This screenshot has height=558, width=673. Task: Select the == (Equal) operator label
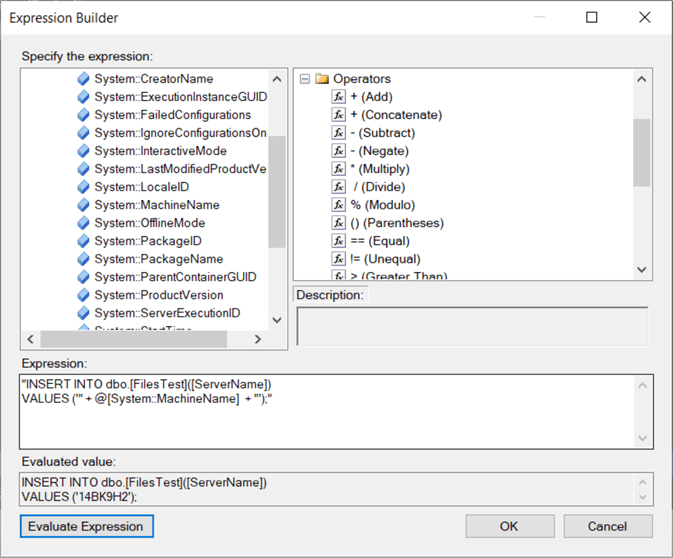pyautogui.click(x=380, y=241)
